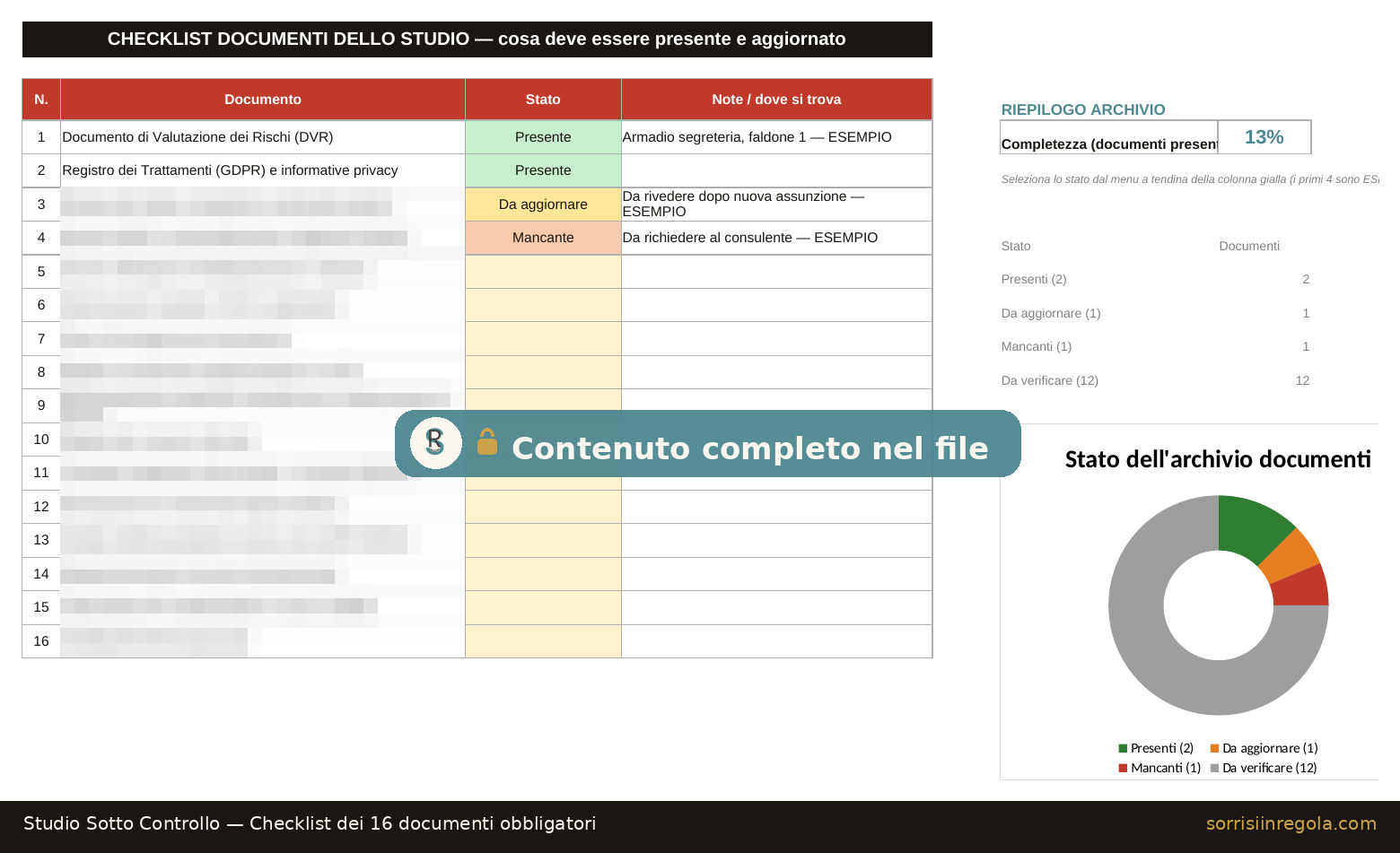
Task: Click the Documento column header
Action: (263, 100)
